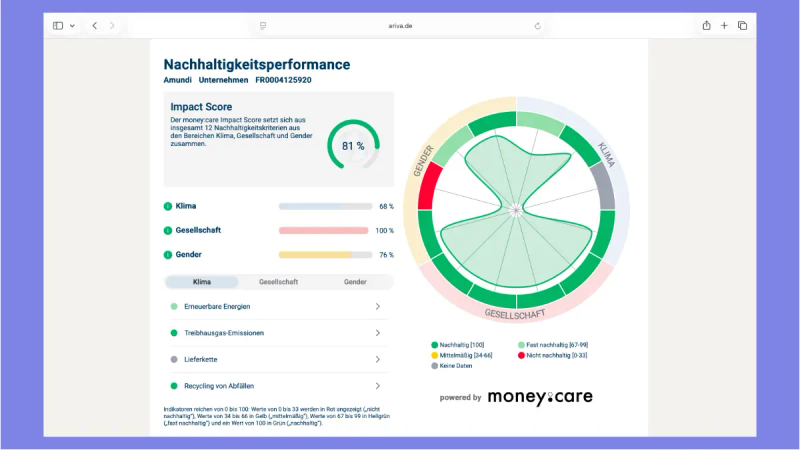Click the Mittelmäßig [34-66] legend dot

(435, 356)
